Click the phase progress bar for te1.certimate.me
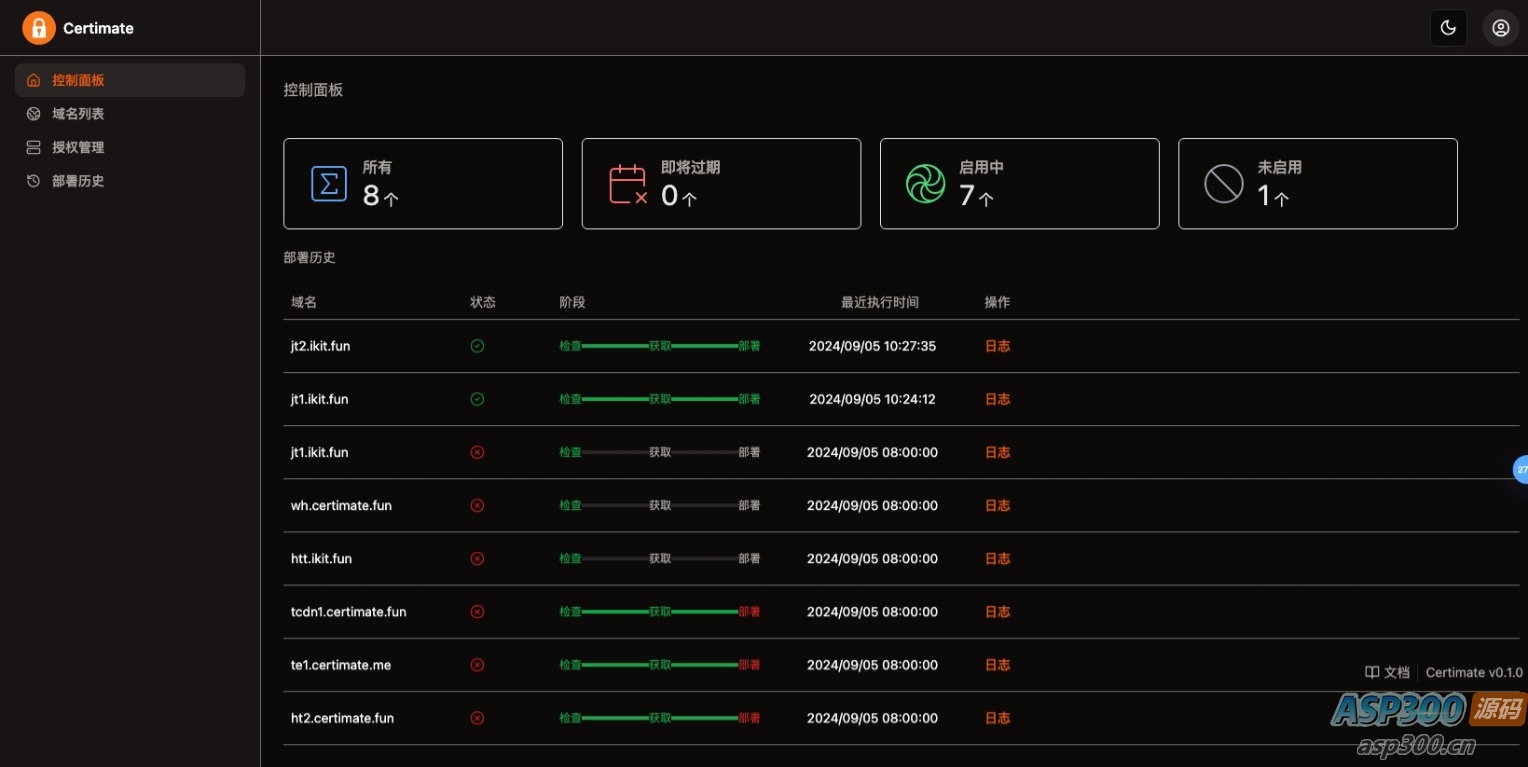The image size is (1528, 767). click(x=660, y=665)
